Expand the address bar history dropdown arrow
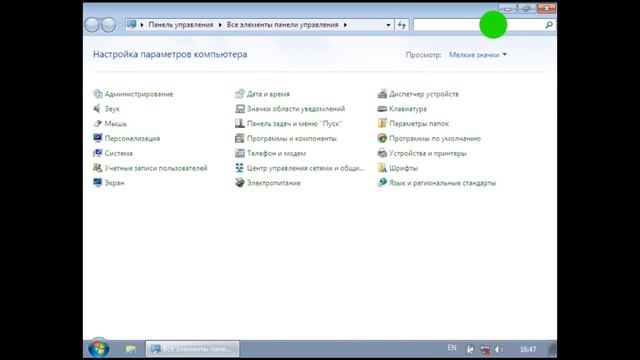This screenshot has width=640, height=360. (388, 25)
